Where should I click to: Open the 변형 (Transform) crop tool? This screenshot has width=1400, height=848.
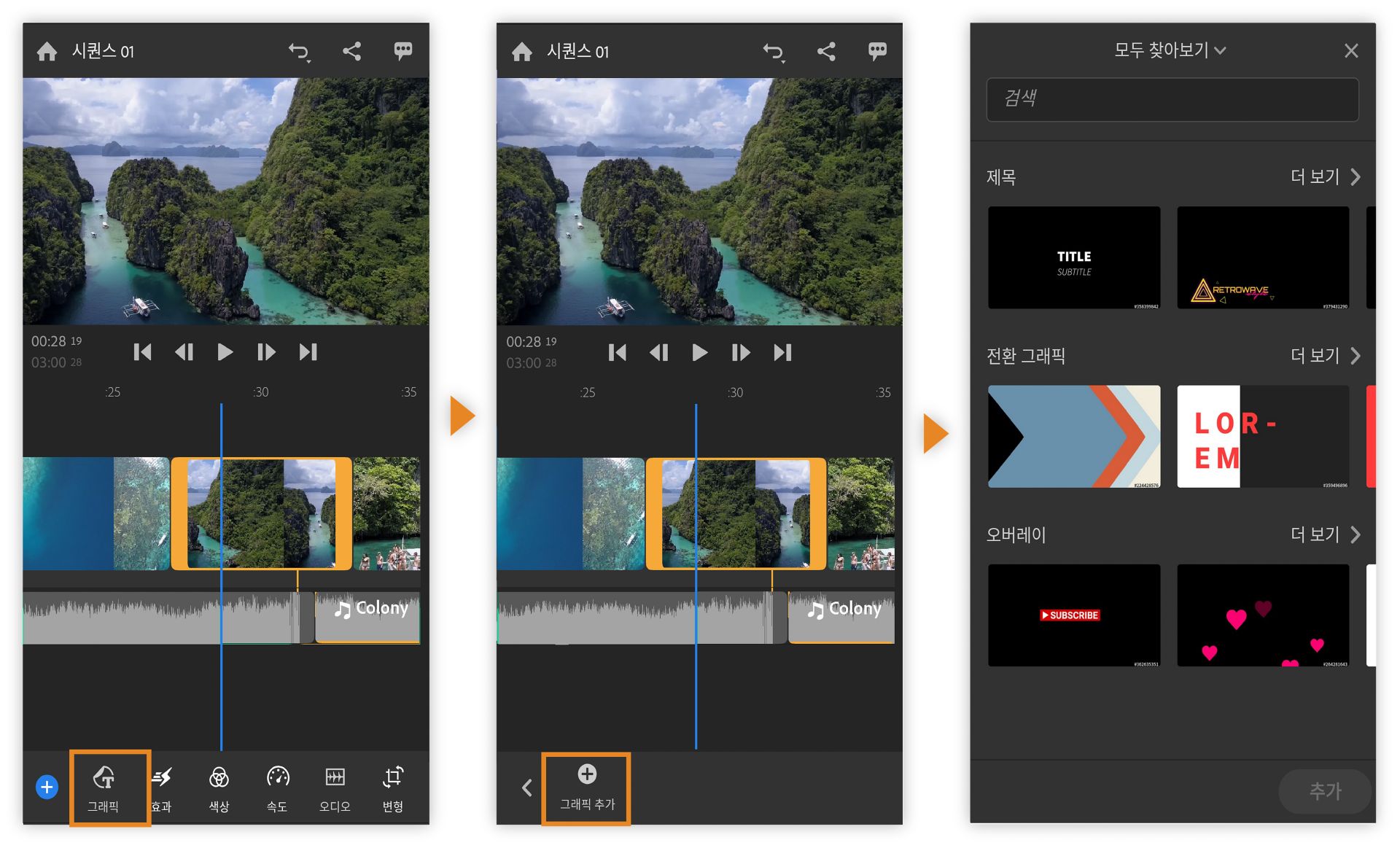coord(392,787)
